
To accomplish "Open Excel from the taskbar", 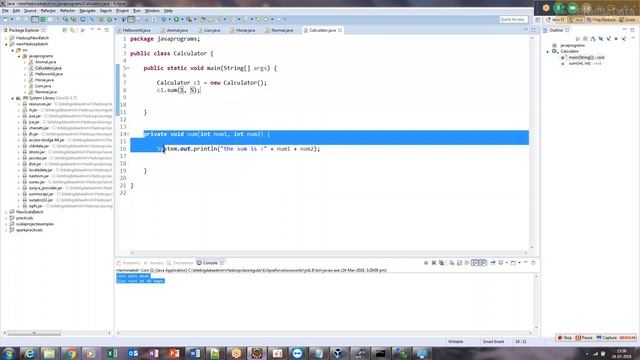I will coord(112,353).
